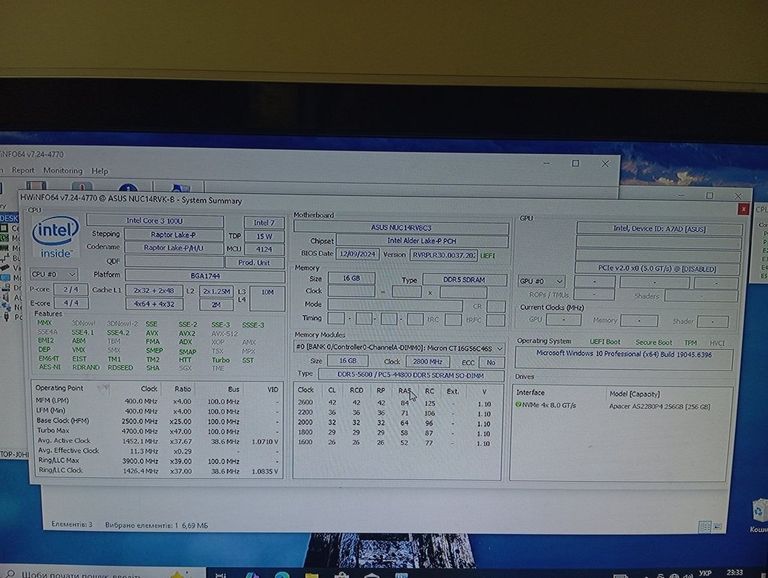
Task: Click the Turbo feature flag
Action: [x=220, y=359]
